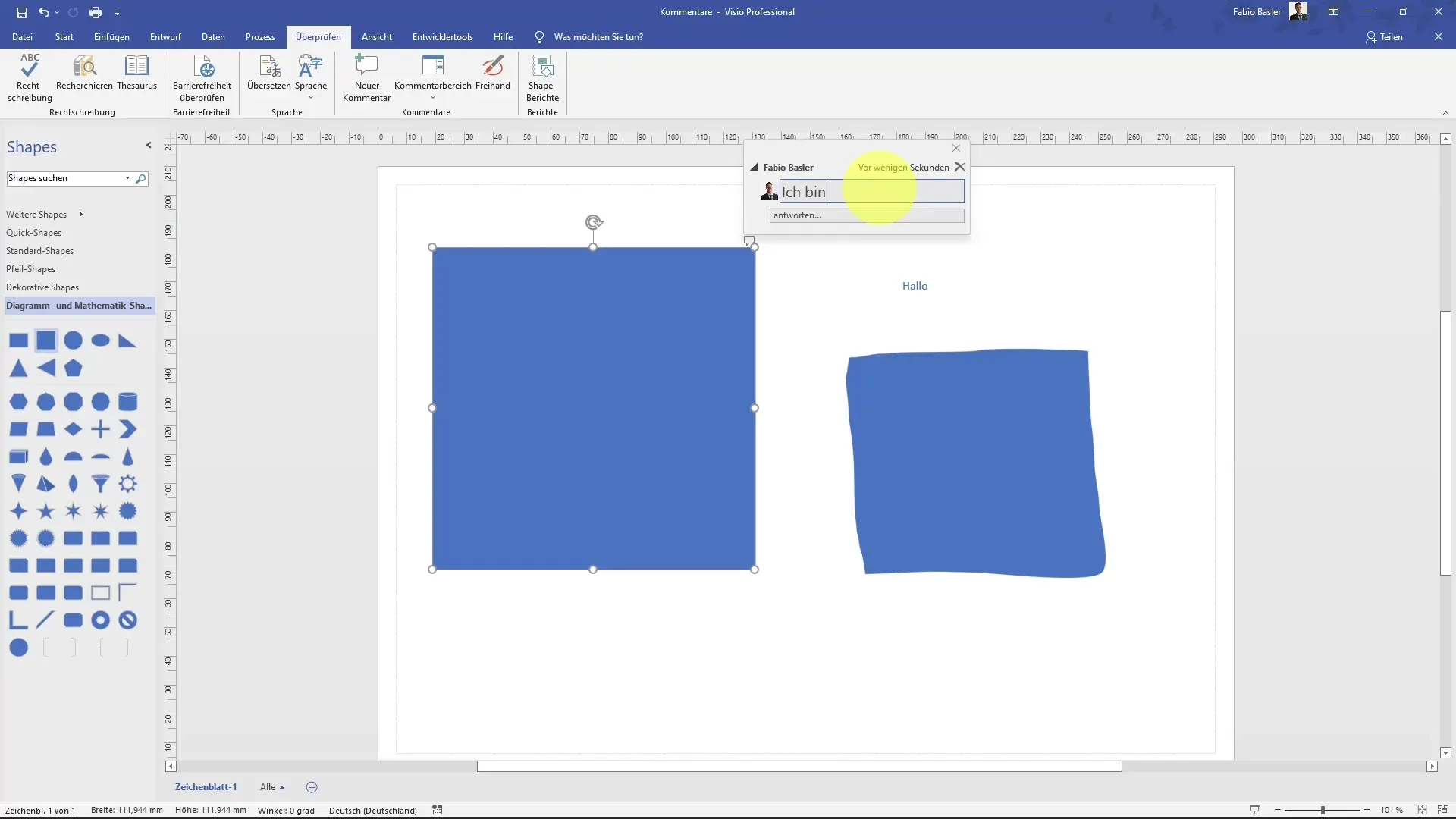Open the Sprache language dropdown
The height and width of the screenshot is (819, 1456).
[311, 77]
